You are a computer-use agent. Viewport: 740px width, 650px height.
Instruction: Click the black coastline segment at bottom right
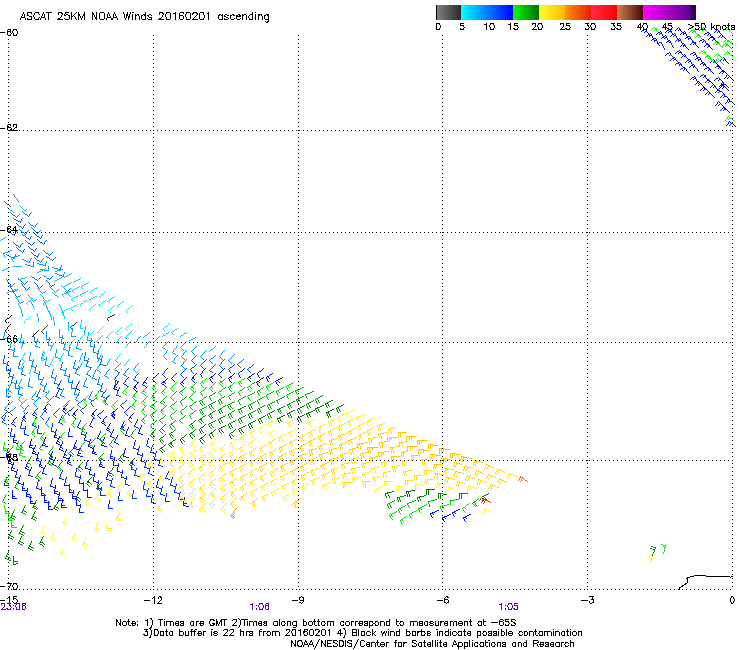[705, 582]
